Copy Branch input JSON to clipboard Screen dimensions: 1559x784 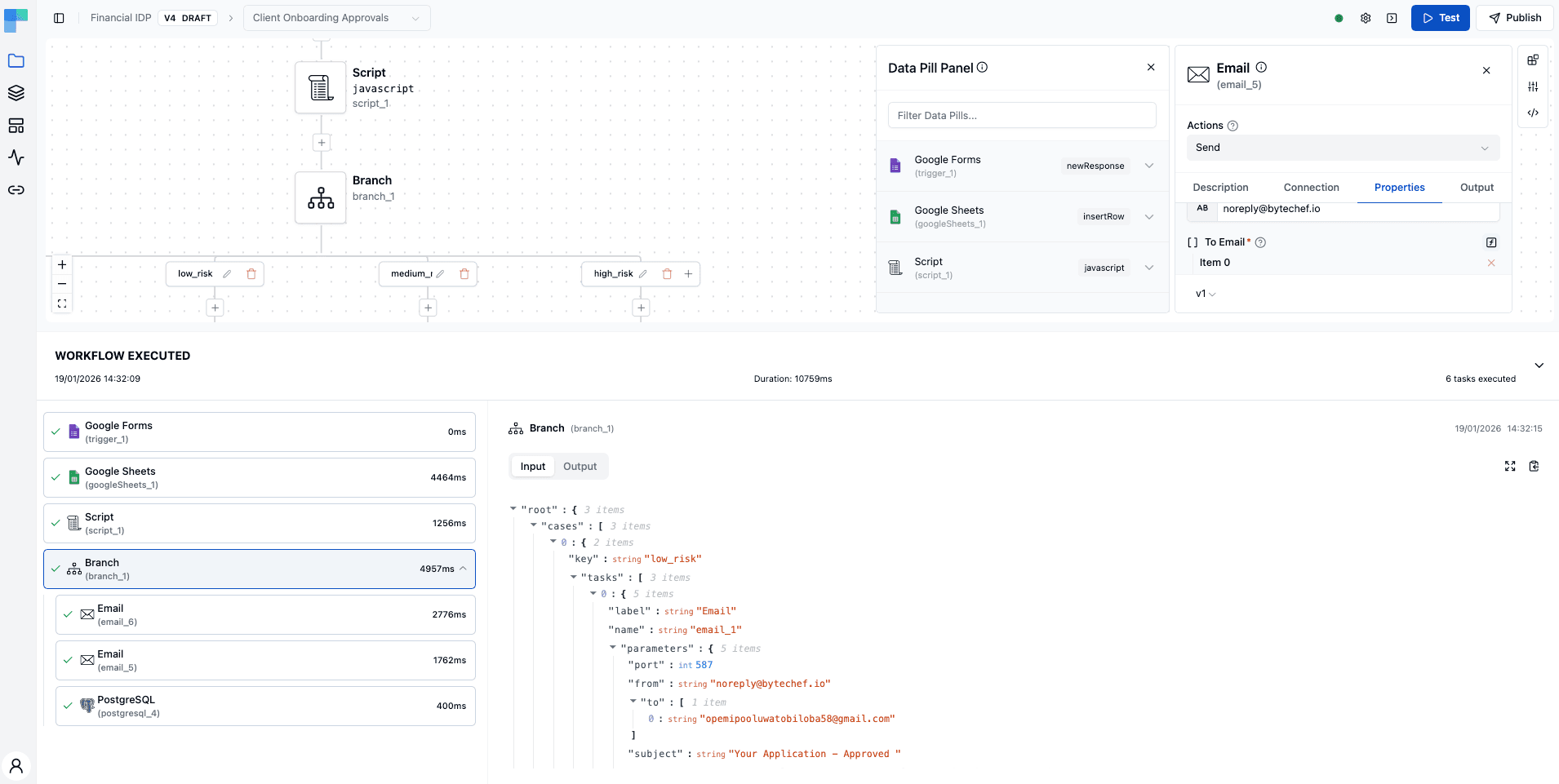click(x=1534, y=466)
